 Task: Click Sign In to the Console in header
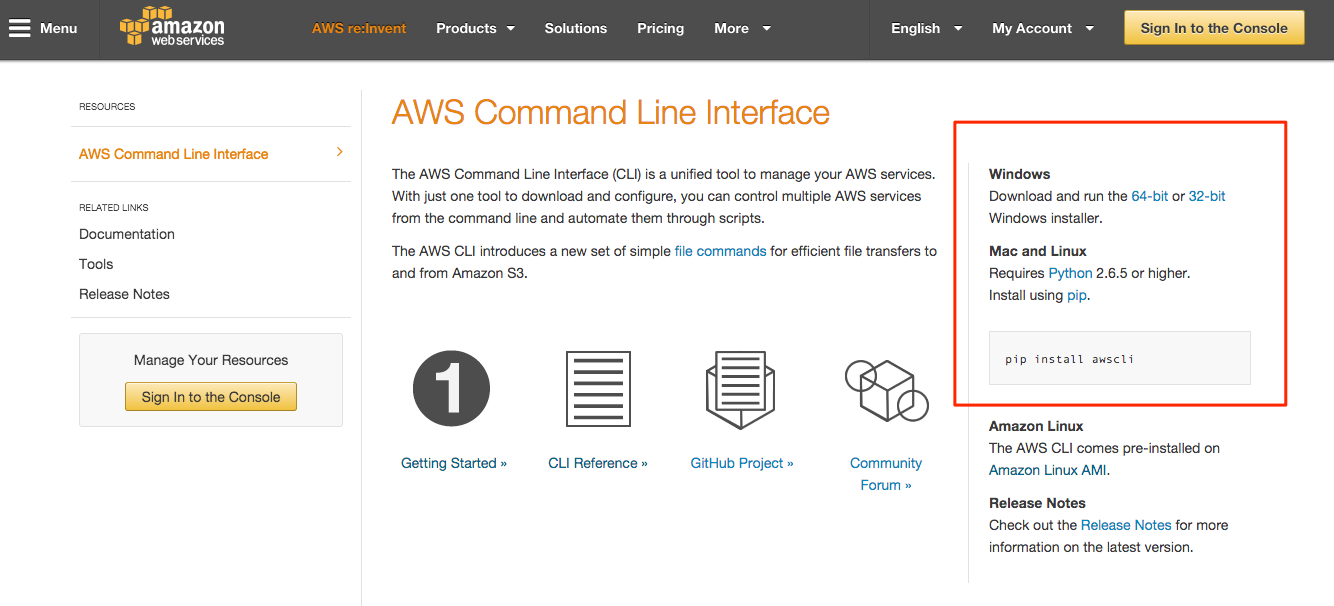coord(1214,28)
